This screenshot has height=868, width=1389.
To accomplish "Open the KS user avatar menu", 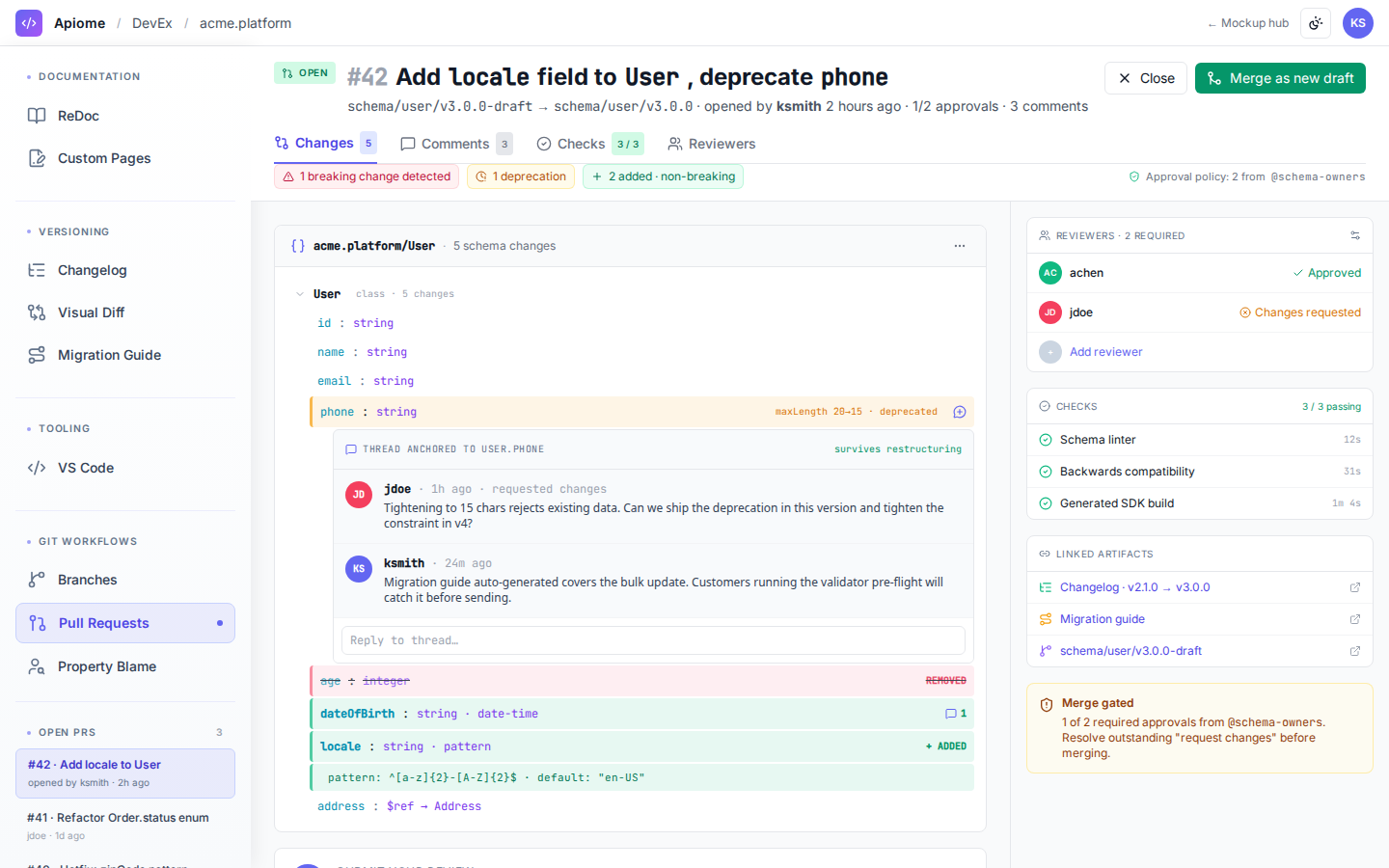I will pyautogui.click(x=1358, y=23).
